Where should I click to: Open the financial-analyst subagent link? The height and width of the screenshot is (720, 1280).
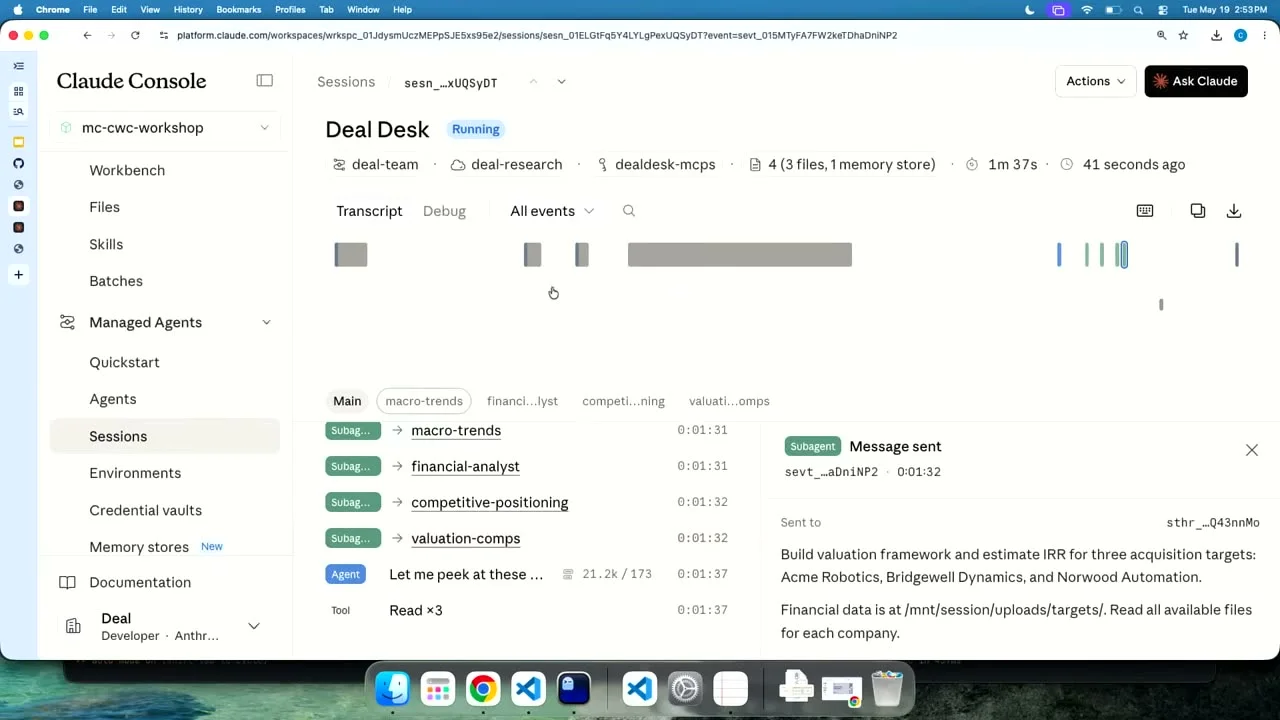[x=465, y=466]
